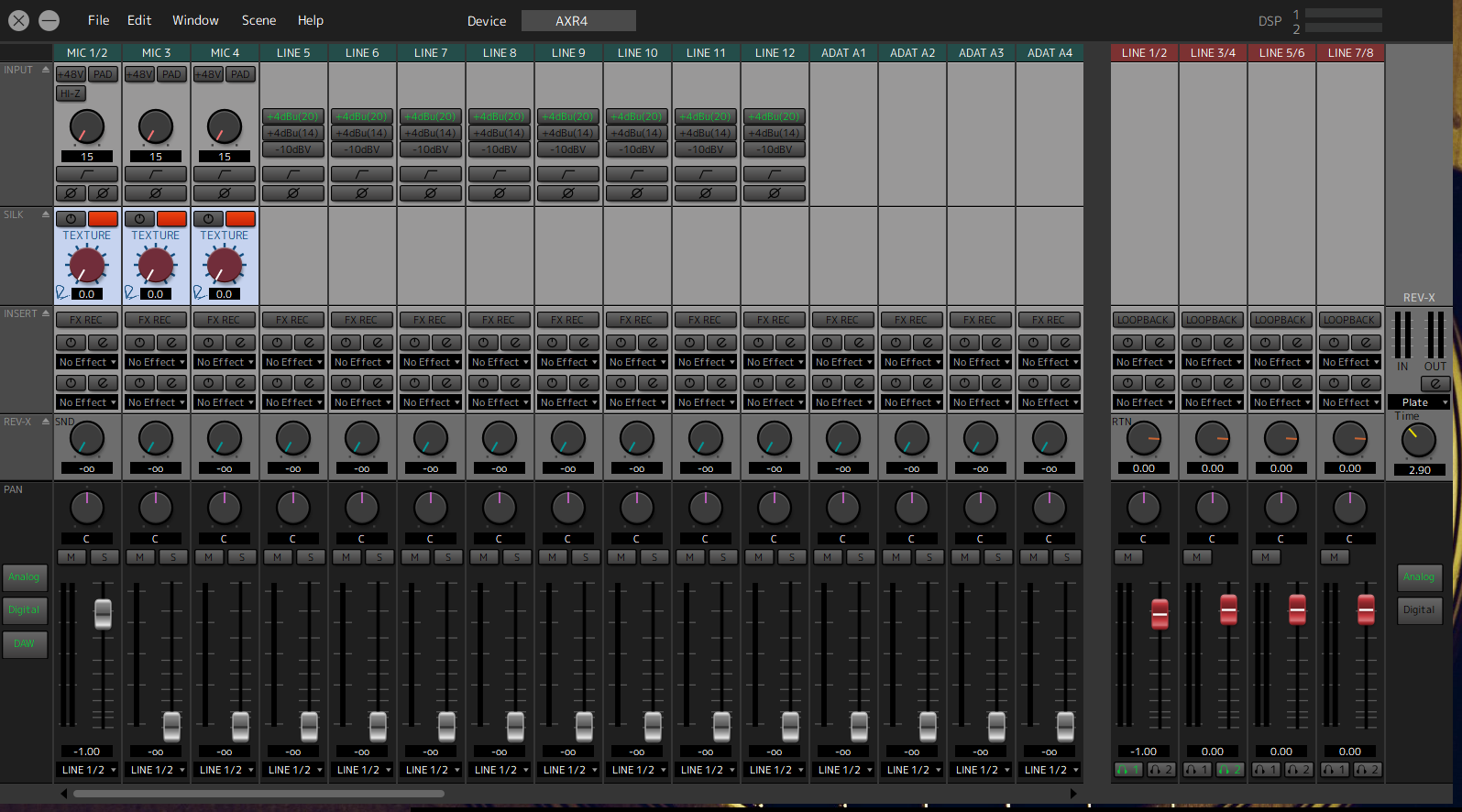Screen dimensions: 1462x812
Task: Open second insert effect editor on LINE 10
Action: click(x=653, y=383)
